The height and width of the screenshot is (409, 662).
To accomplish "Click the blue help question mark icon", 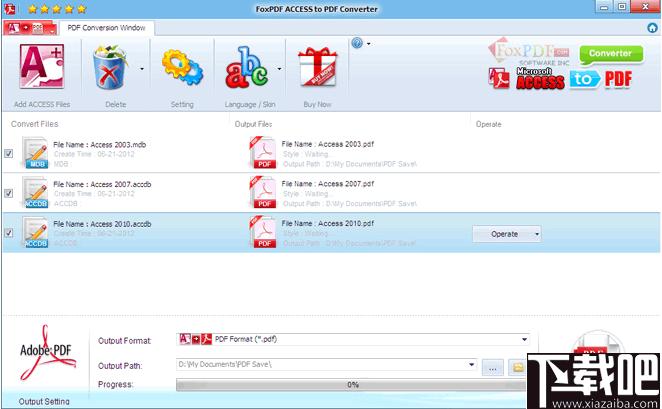I will (x=357, y=43).
